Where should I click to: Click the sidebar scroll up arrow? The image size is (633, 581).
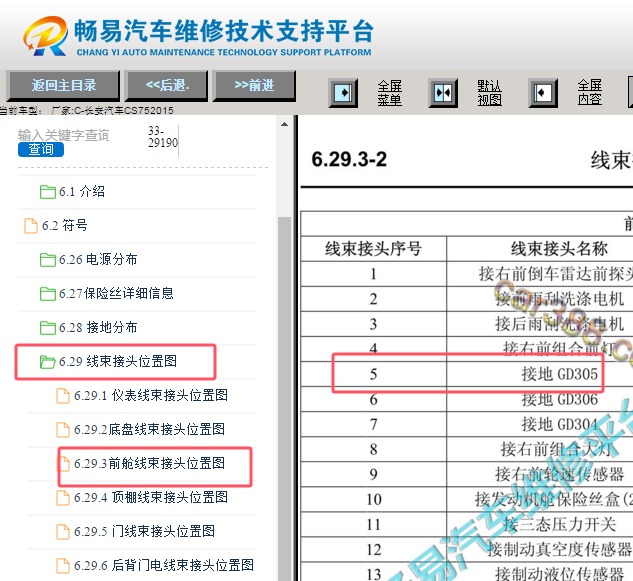click(x=284, y=124)
